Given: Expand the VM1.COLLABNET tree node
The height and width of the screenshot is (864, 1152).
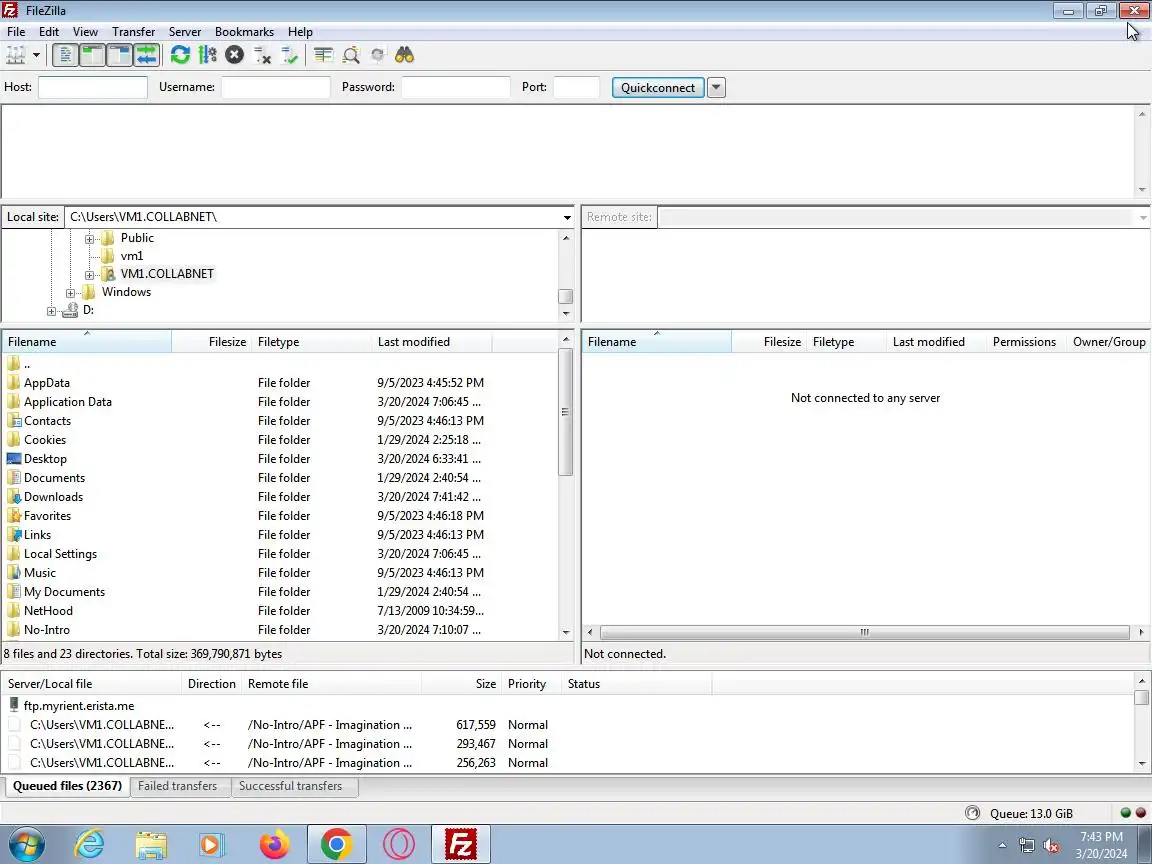Looking at the screenshot, I should tap(89, 275).
